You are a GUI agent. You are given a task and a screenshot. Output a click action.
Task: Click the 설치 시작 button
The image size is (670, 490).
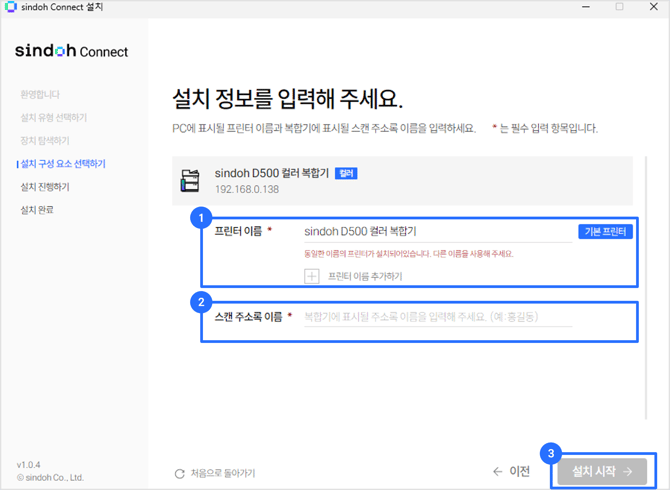tap(602, 472)
